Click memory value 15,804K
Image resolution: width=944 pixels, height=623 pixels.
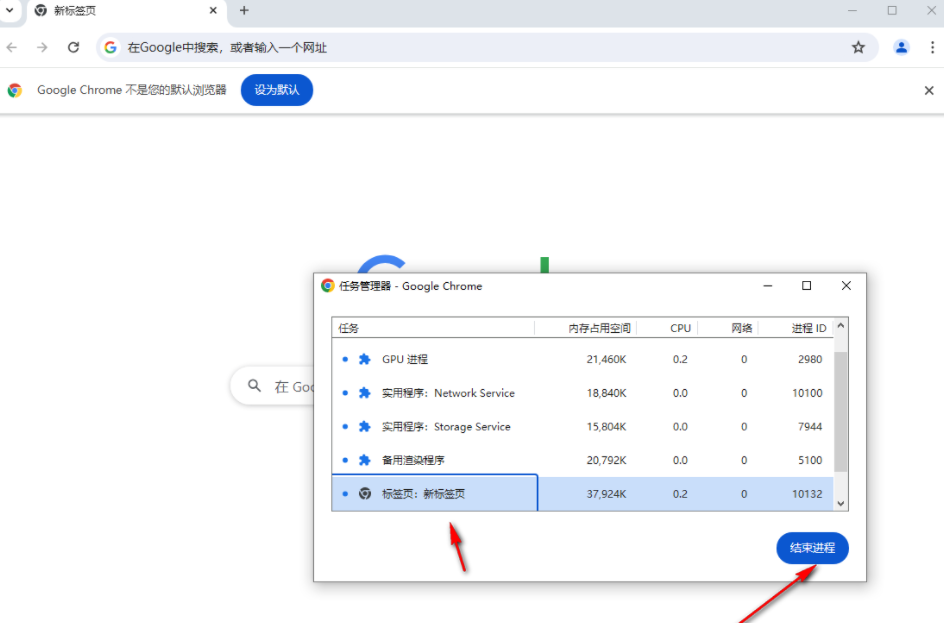click(606, 427)
